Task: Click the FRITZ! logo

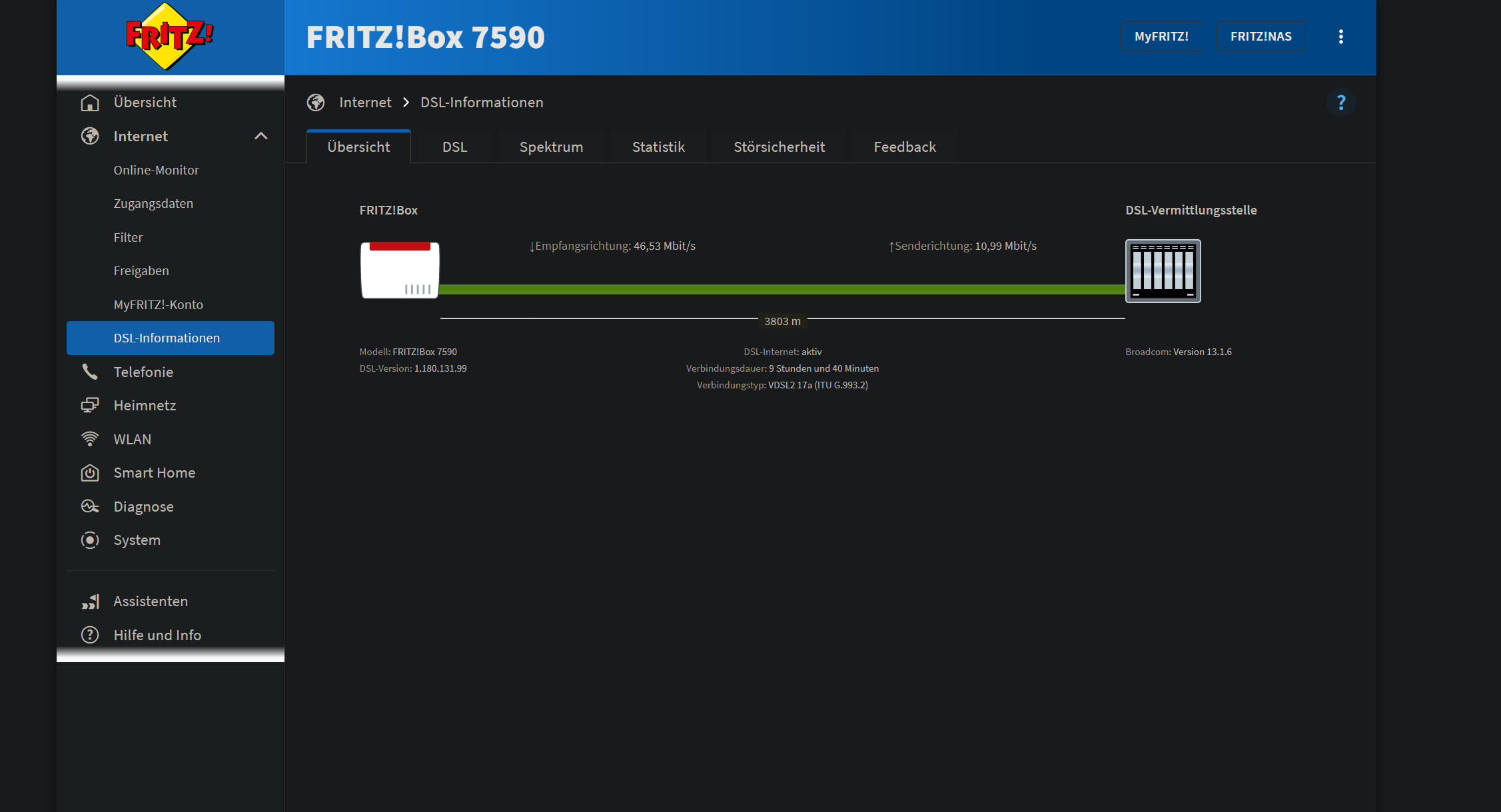Action: 170,36
